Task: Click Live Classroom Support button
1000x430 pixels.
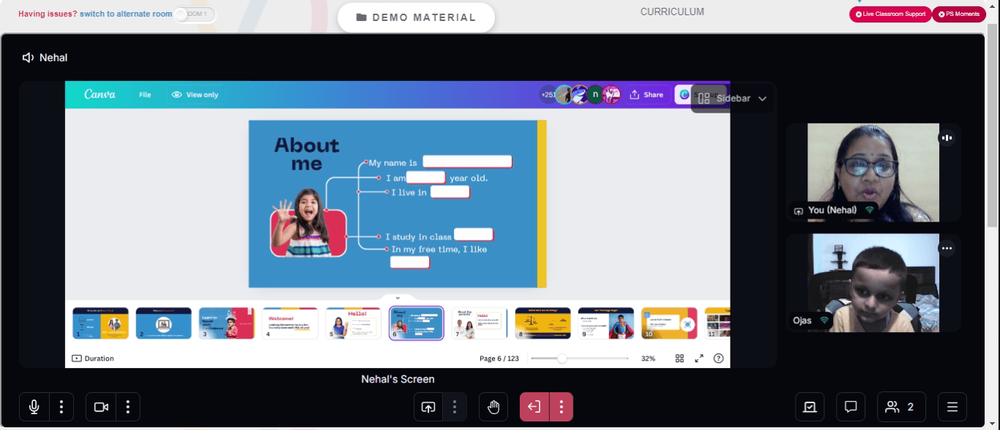Action: point(890,14)
